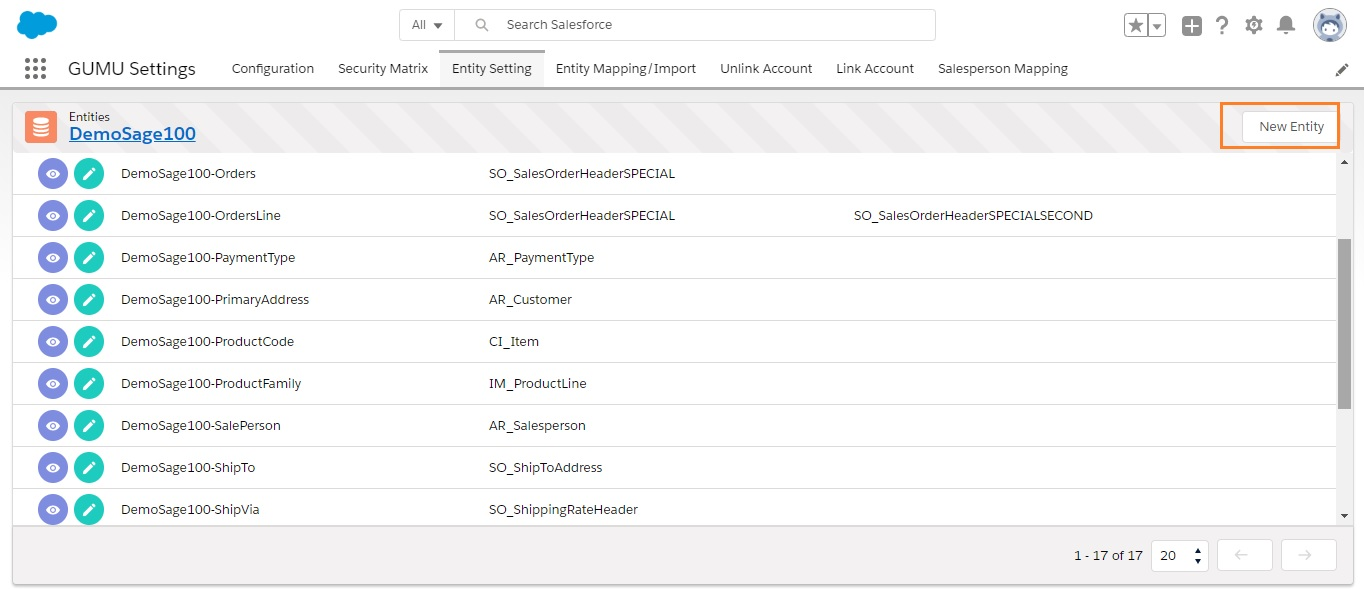Open the Notifications bell
The height and width of the screenshot is (589, 1364).
pos(1286,25)
